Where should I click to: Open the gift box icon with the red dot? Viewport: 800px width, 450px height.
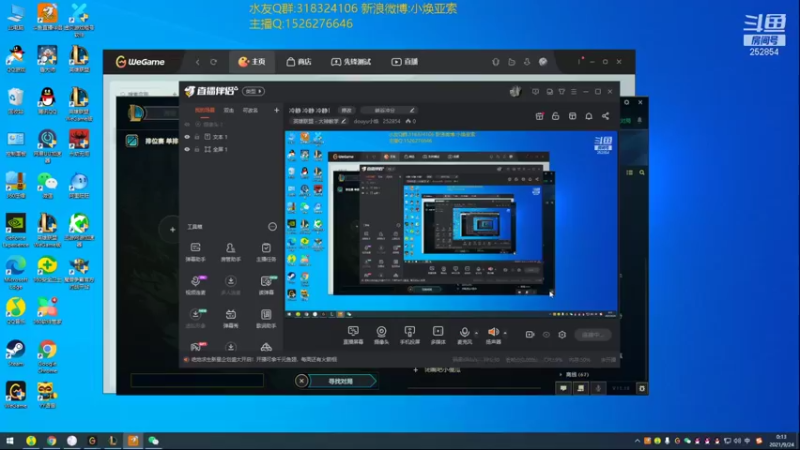(539, 116)
